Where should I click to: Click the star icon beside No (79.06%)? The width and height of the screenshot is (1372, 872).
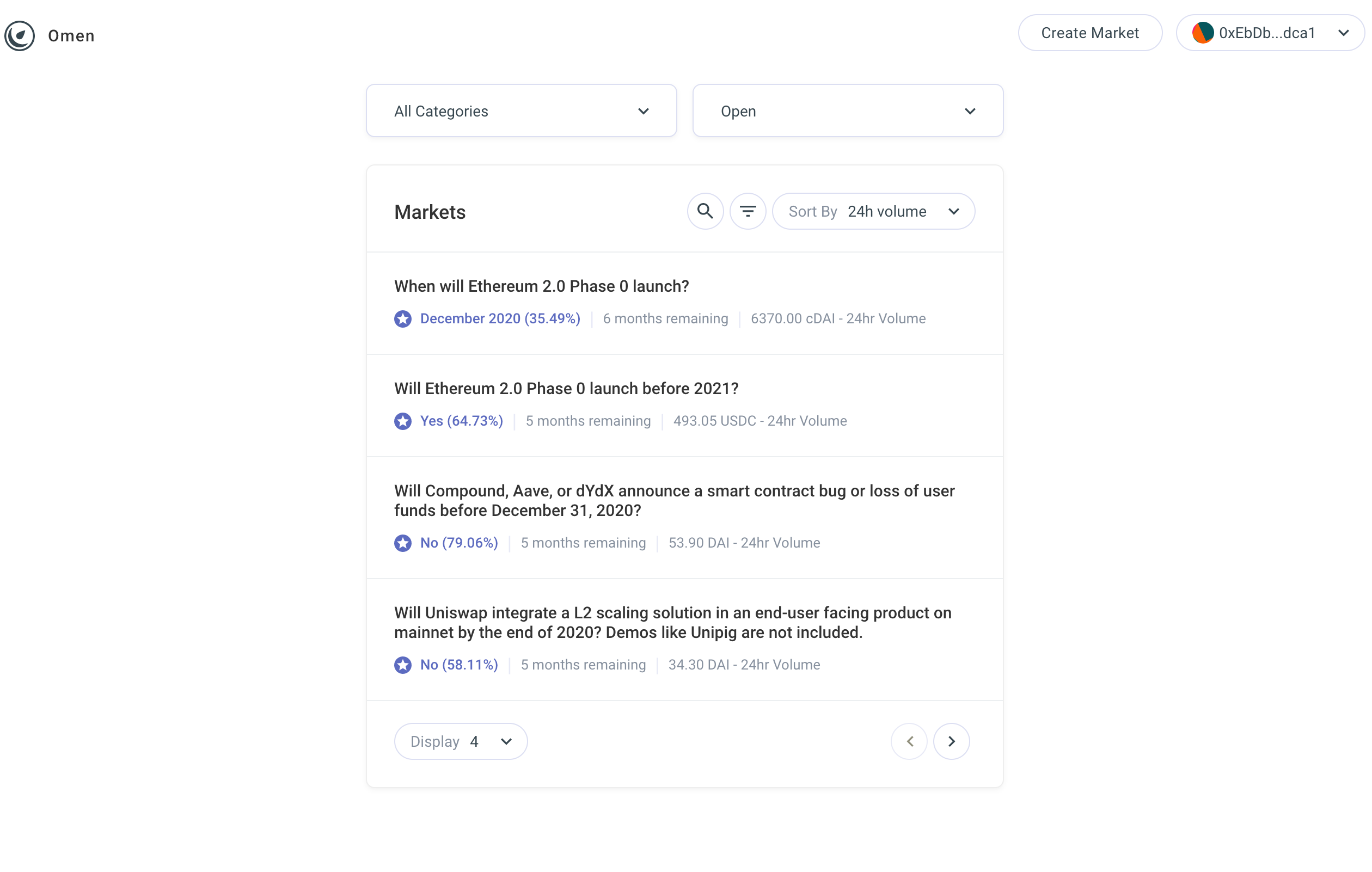[403, 543]
